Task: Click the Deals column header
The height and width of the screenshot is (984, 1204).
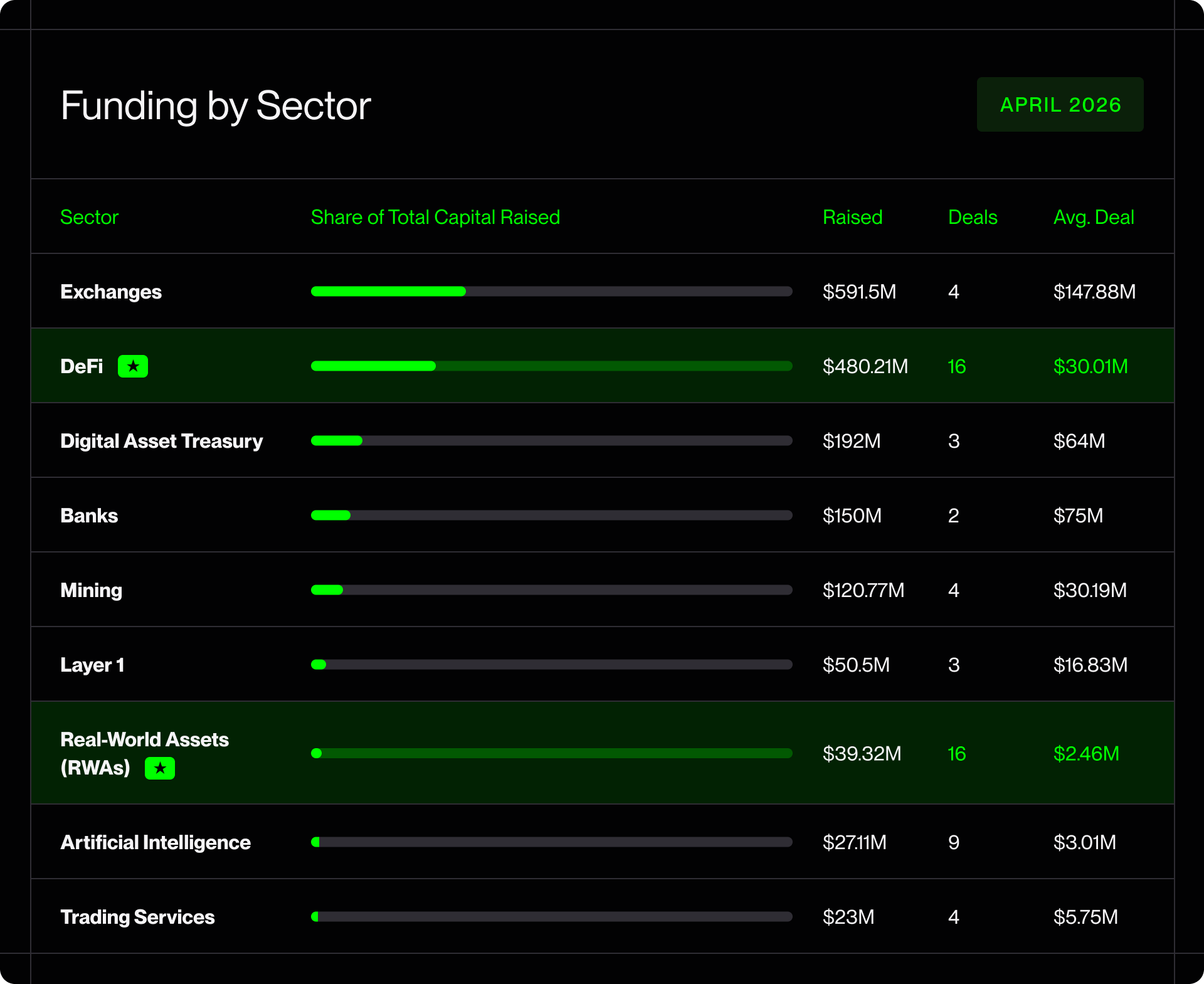Action: coord(973,217)
